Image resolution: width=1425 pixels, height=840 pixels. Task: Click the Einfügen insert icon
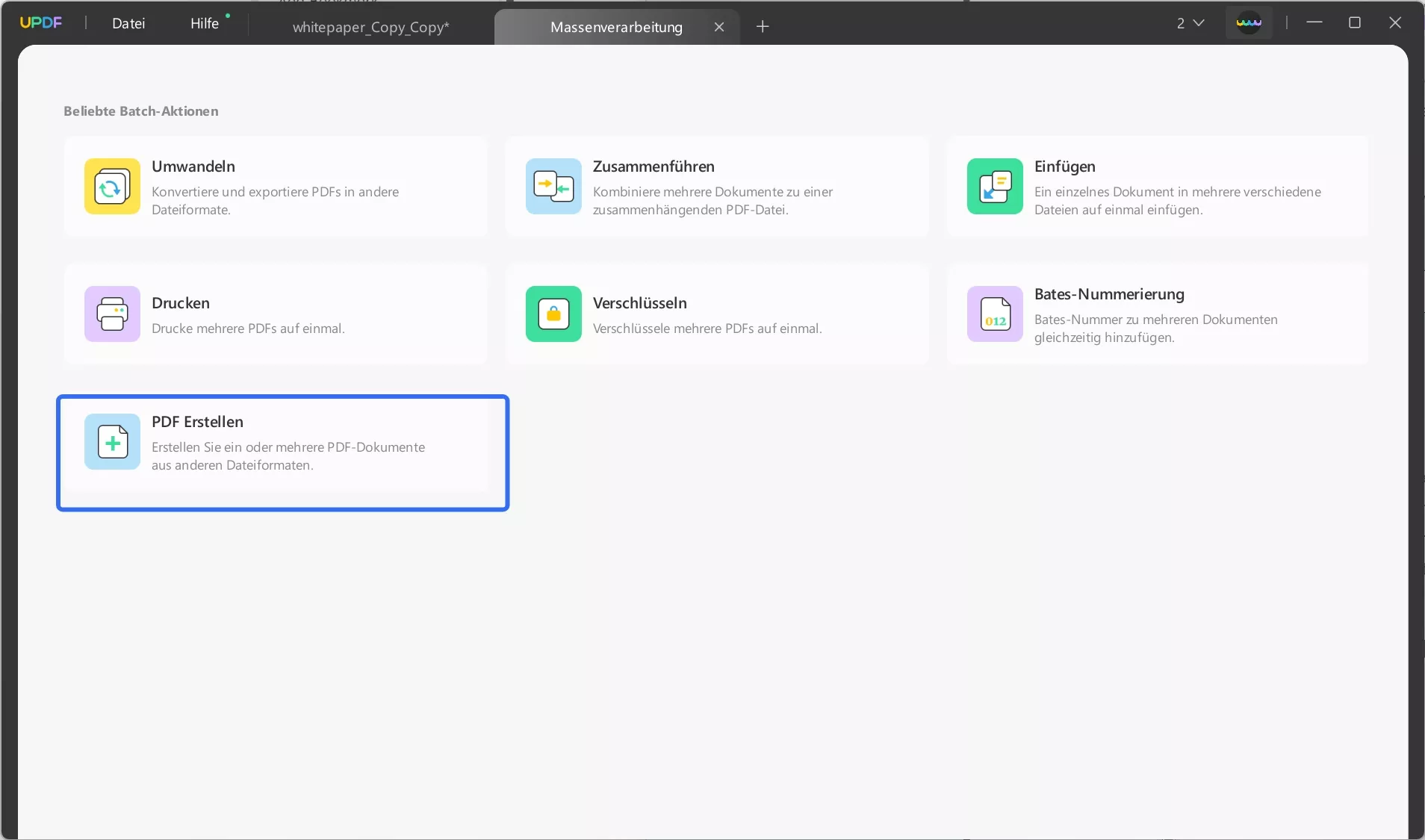(x=995, y=186)
